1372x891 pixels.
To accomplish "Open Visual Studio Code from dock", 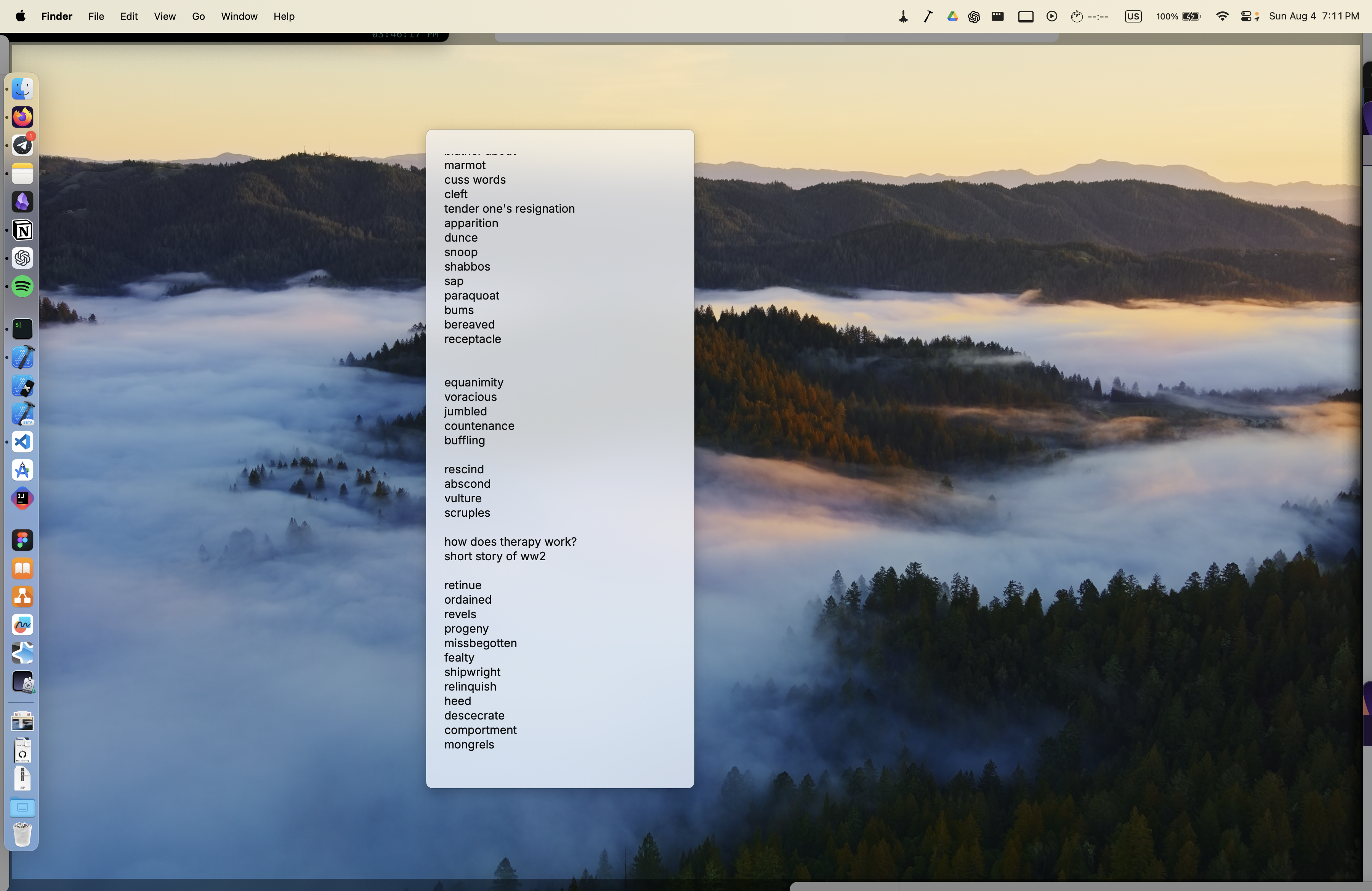I will pos(22,442).
